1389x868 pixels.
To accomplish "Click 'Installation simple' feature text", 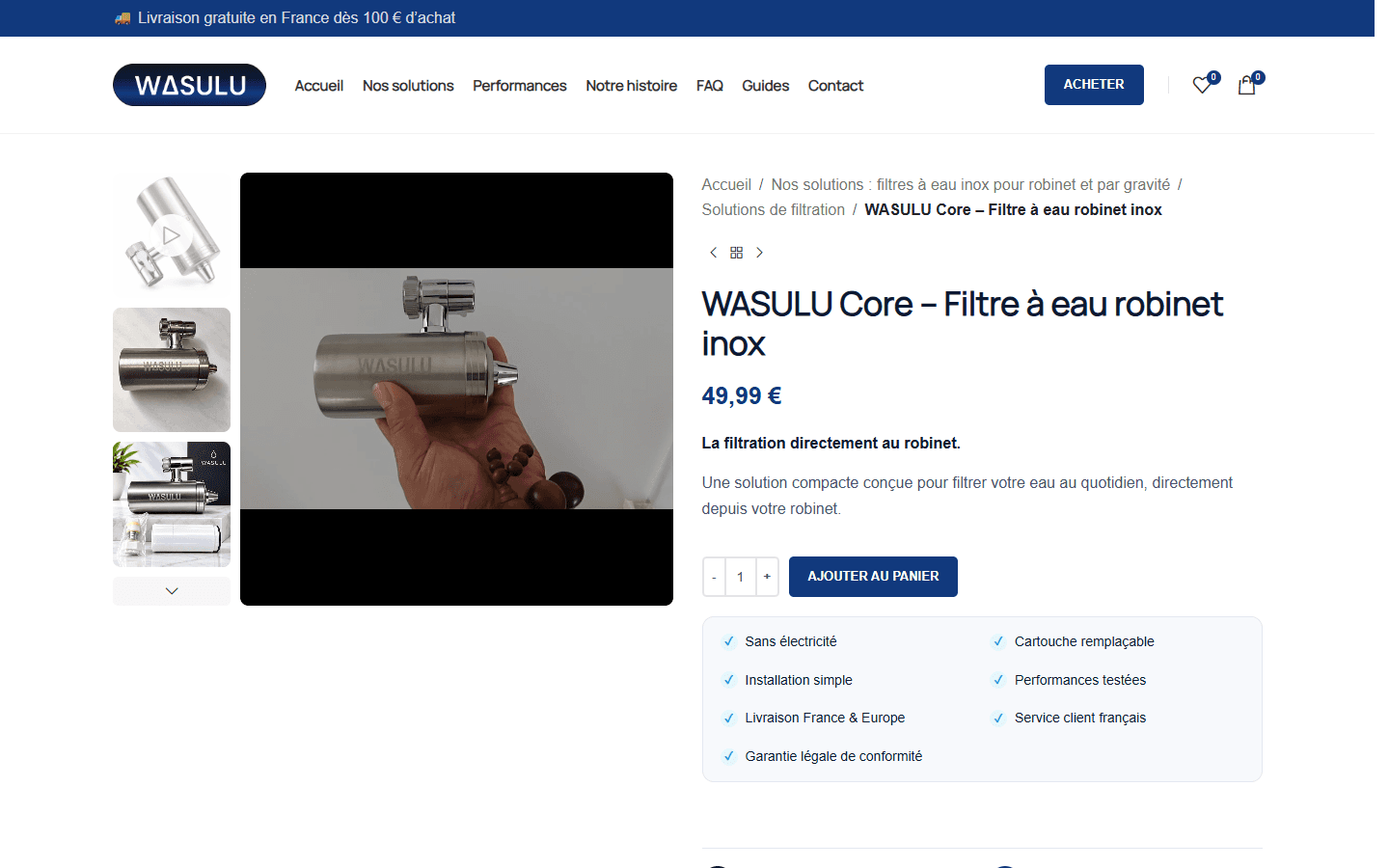I will (x=799, y=680).
